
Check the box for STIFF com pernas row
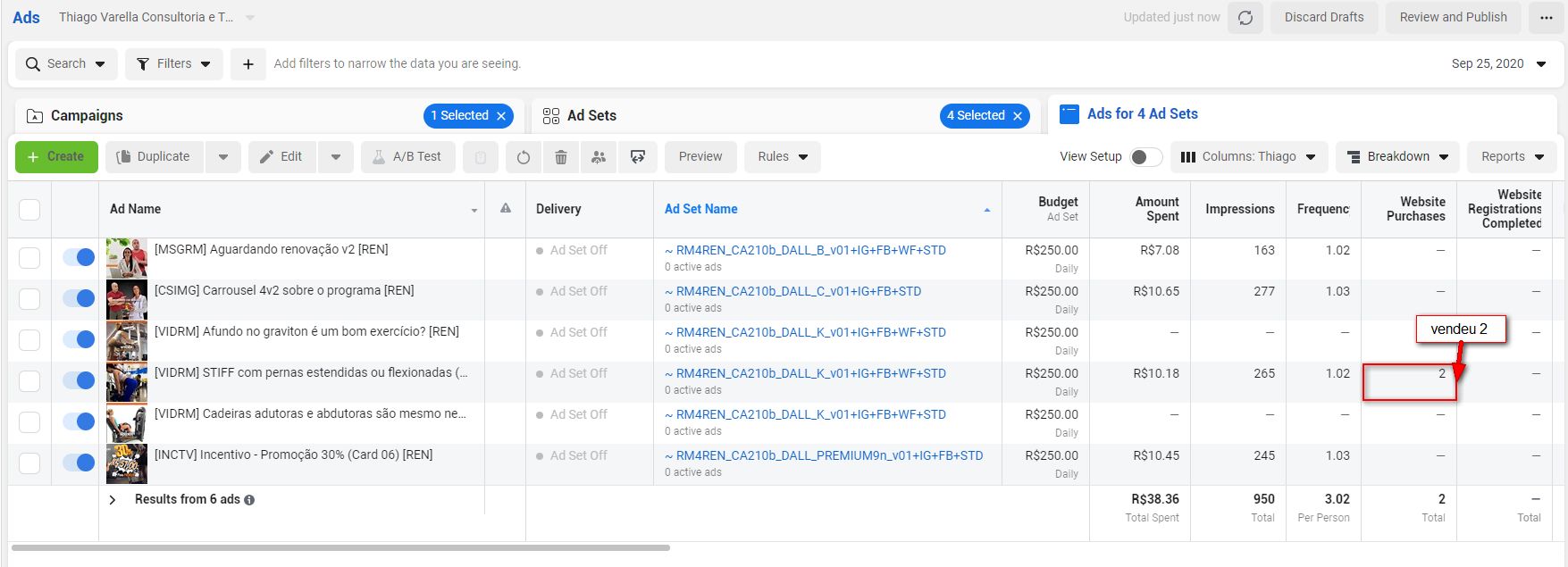click(x=29, y=381)
